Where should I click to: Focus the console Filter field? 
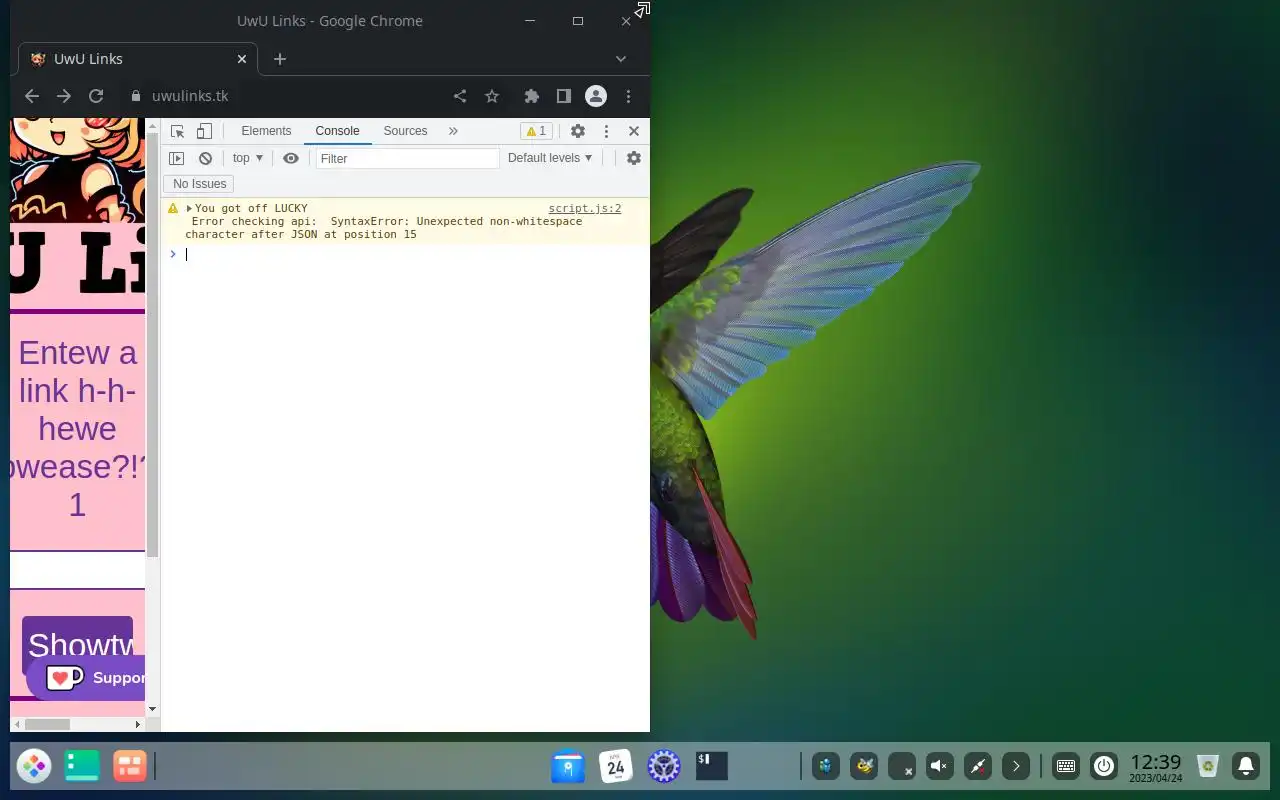pyautogui.click(x=407, y=158)
